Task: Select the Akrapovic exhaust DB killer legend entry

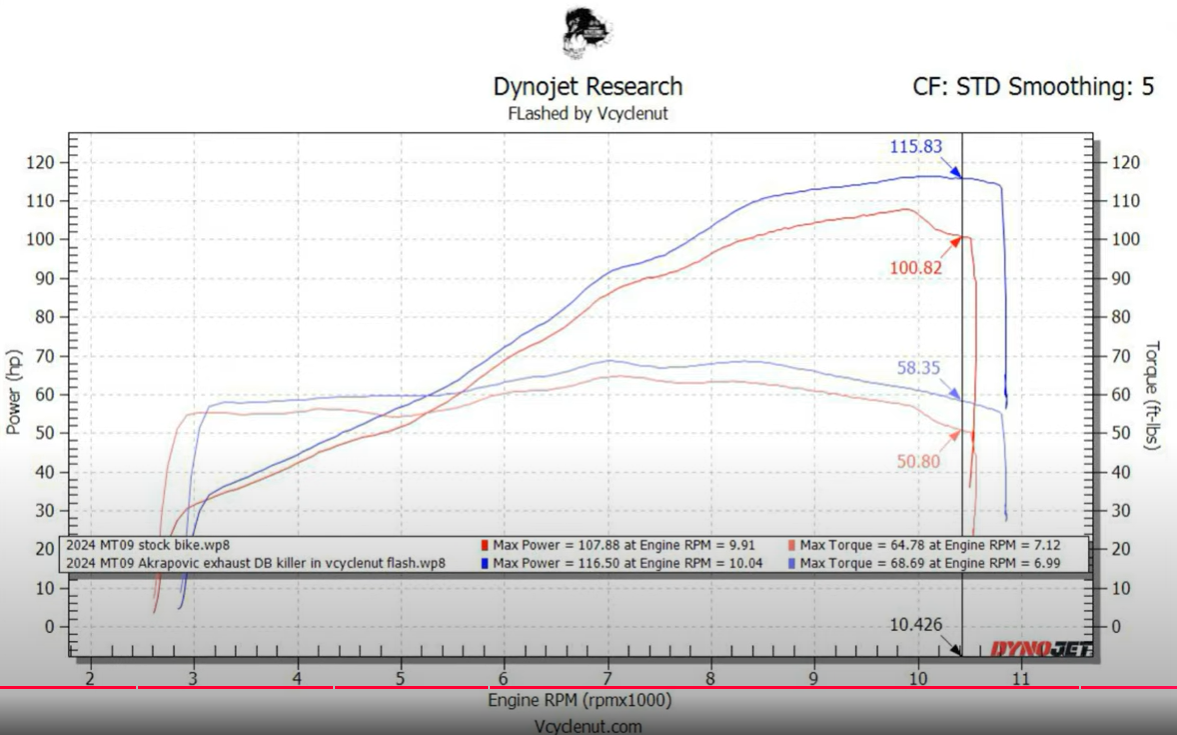Action: coord(255,564)
